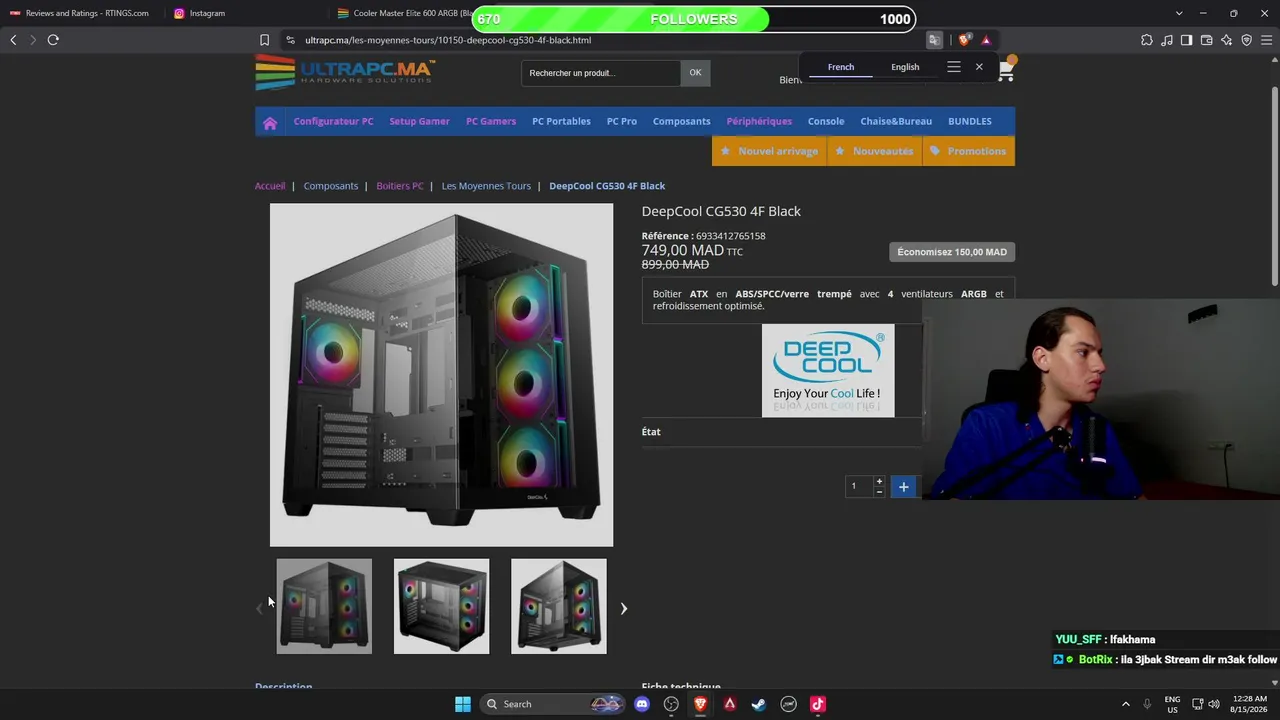Click the translate page icon in address bar

pos(934,40)
